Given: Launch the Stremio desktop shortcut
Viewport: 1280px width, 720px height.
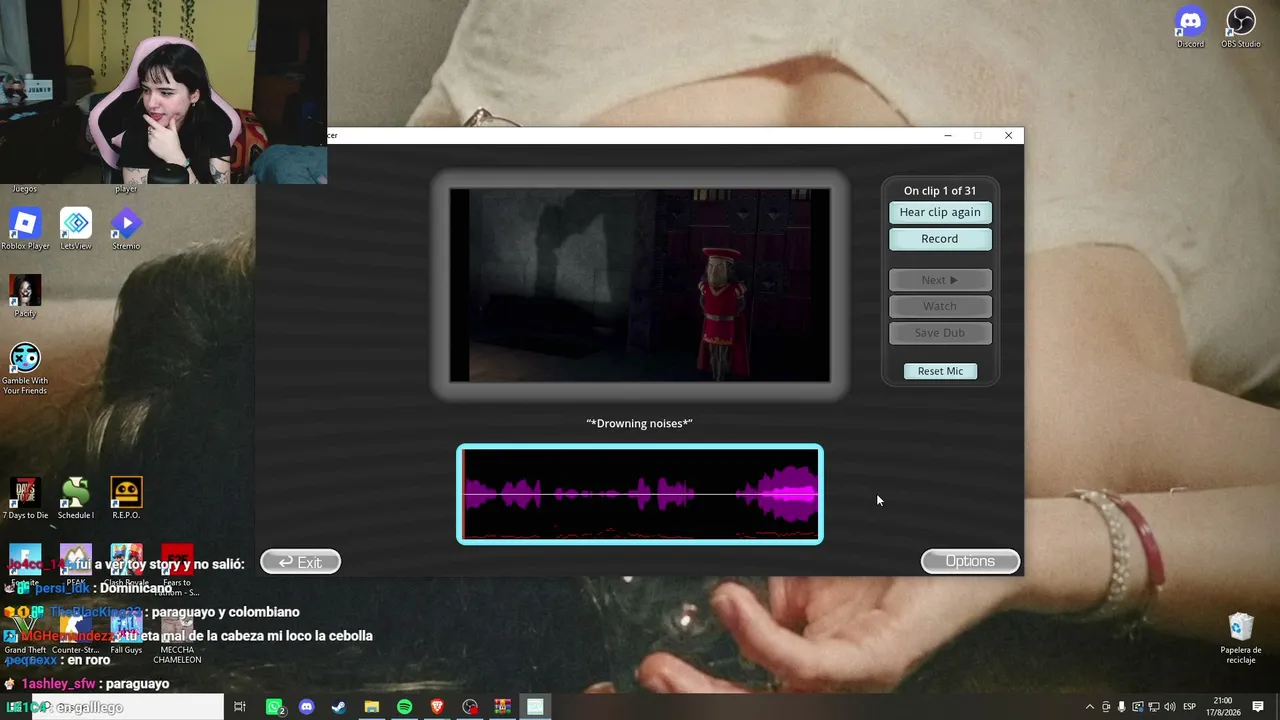Looking at the screenshot, I should click(126, 229).
